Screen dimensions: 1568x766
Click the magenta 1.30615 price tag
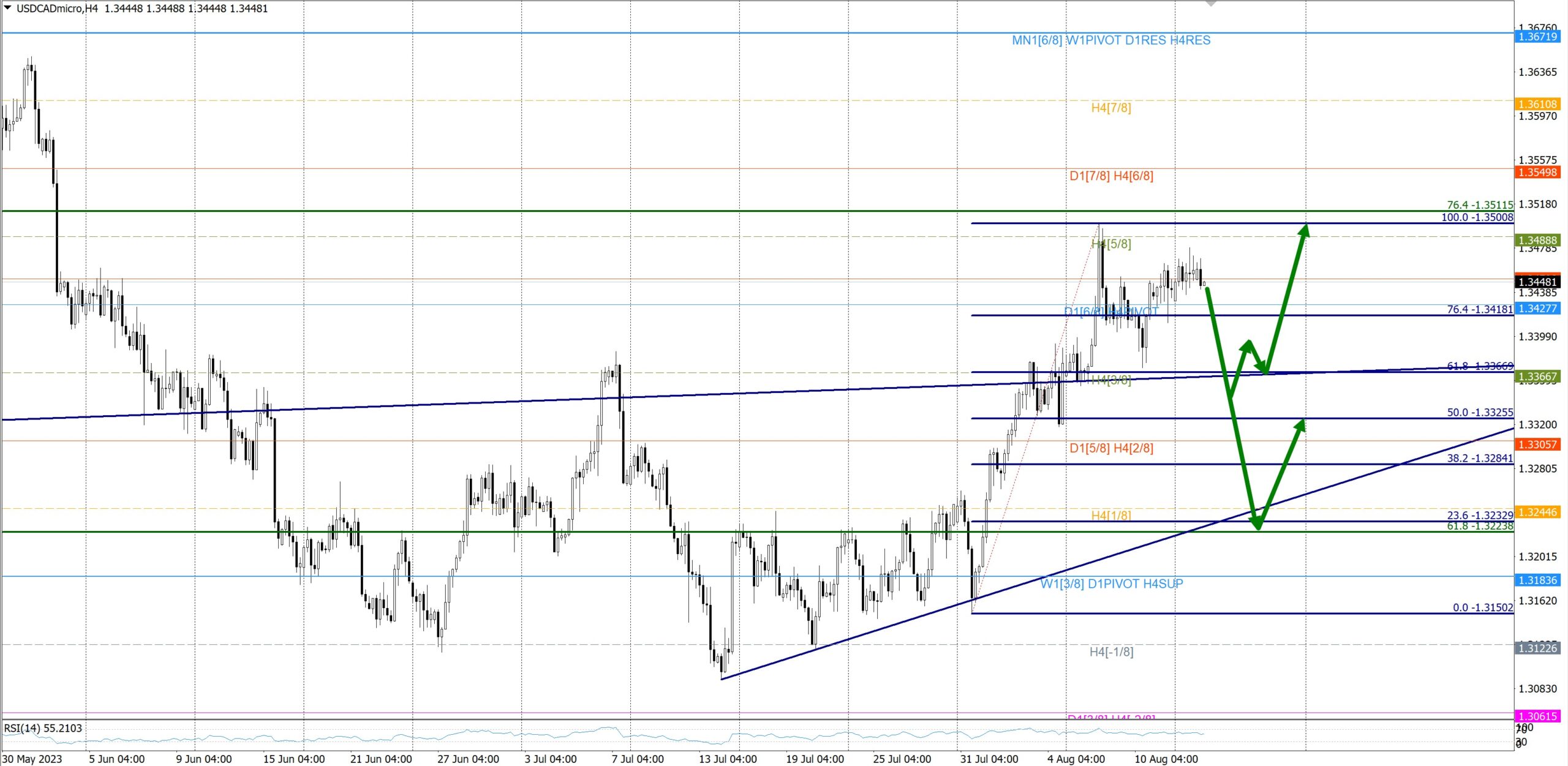pyautogui.click(x=1537, y=716)
